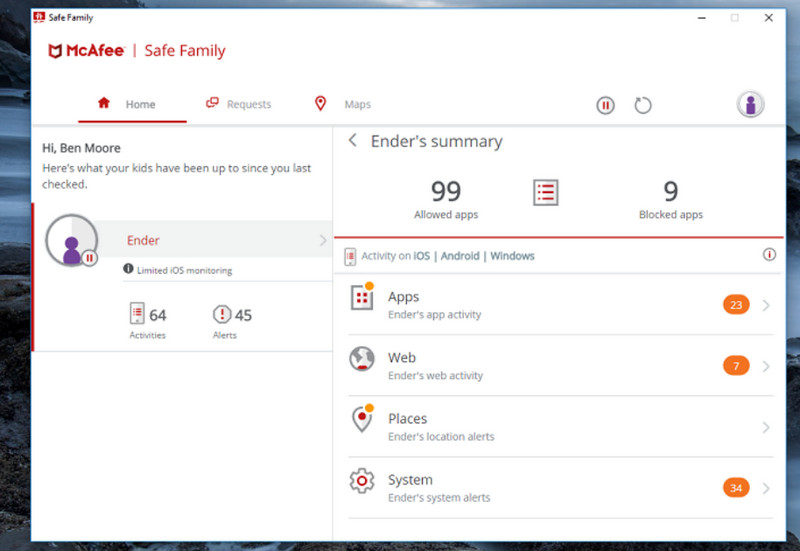This screenshot has width=800, height=551.
Task: Filter activity by Windows
Action: pos(512,256)
